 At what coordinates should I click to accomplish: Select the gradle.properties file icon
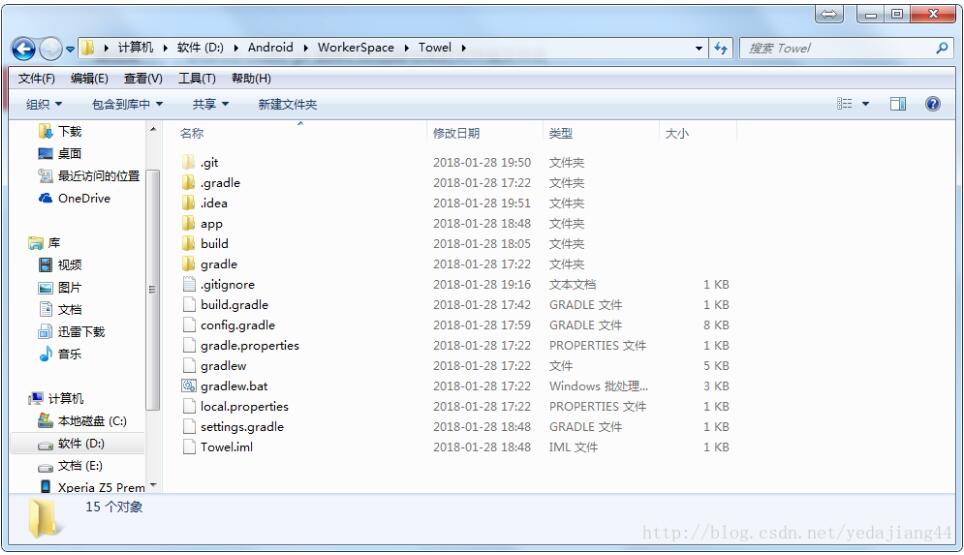click(189, 345)
